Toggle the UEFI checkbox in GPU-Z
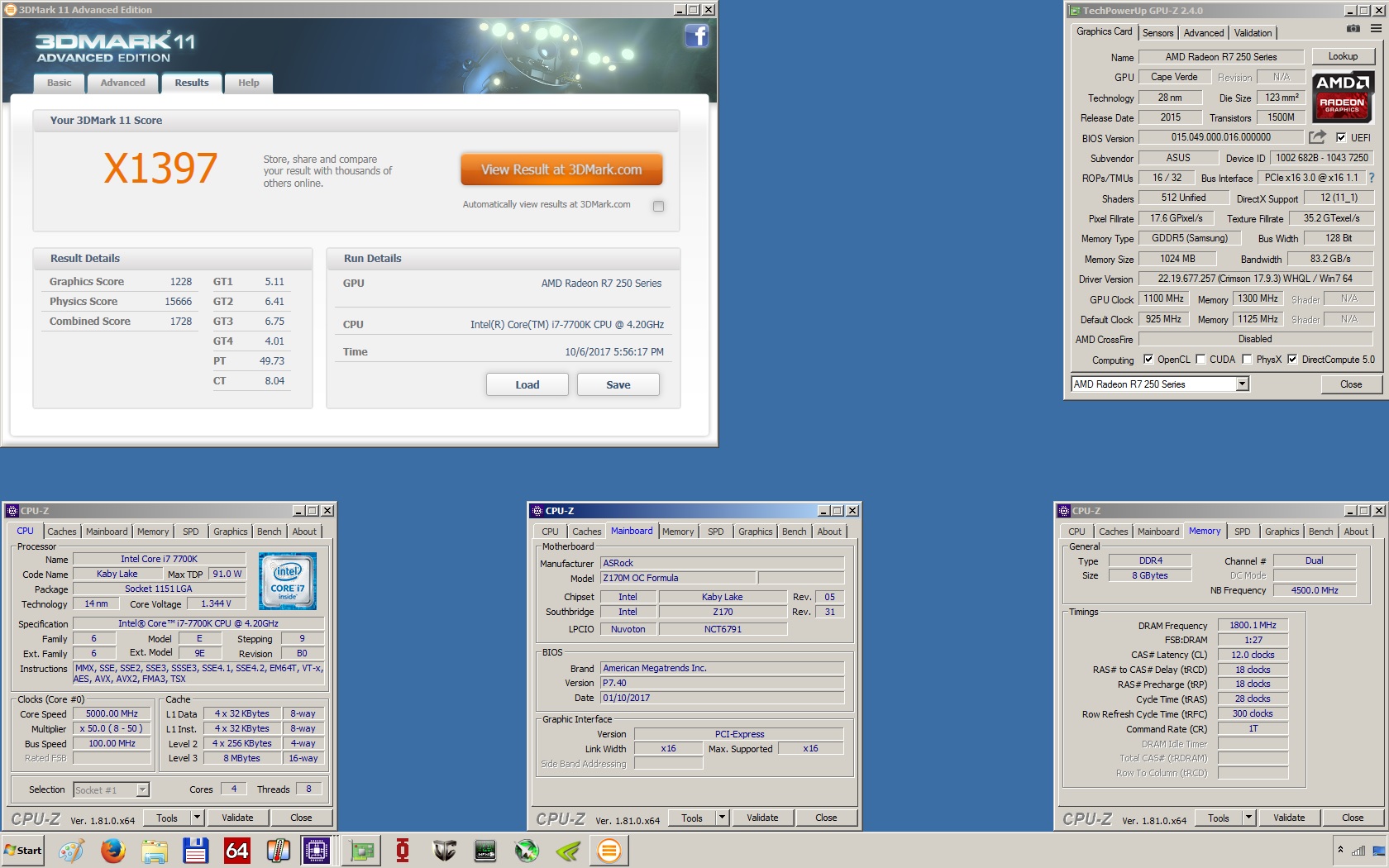1389x868 pixels. click(x=1341, y=138)
